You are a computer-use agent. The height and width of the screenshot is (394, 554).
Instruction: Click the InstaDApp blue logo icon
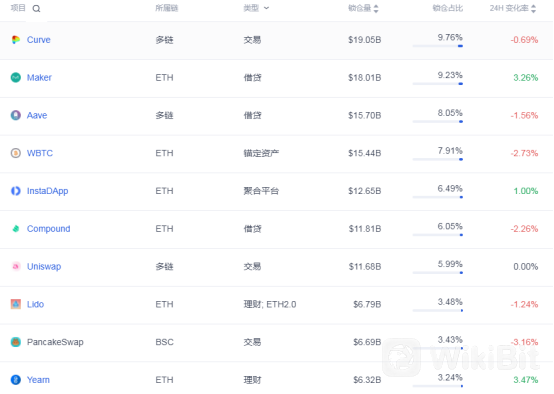pyautogui.click(x=16, y=191)
